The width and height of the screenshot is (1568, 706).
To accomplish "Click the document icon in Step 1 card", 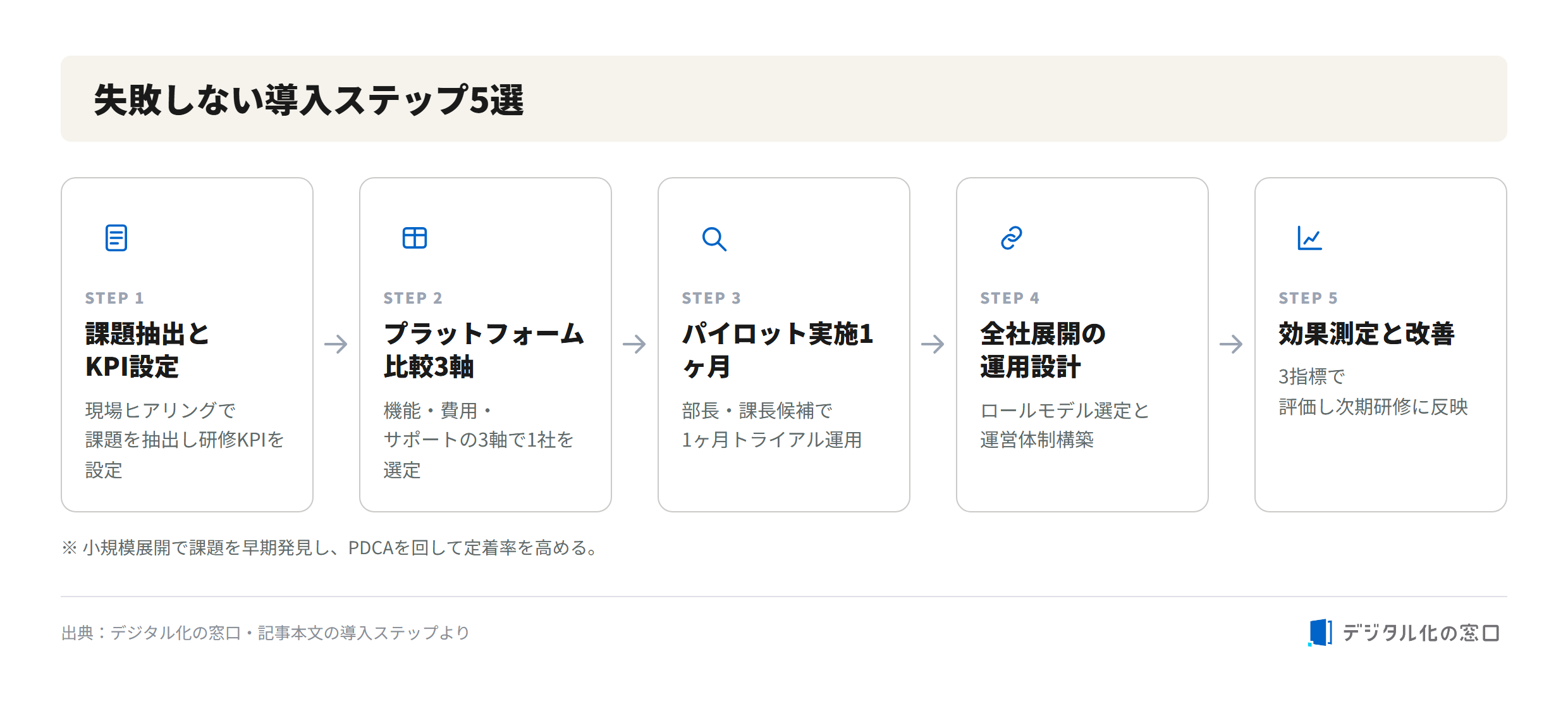I will coord(116,238).
